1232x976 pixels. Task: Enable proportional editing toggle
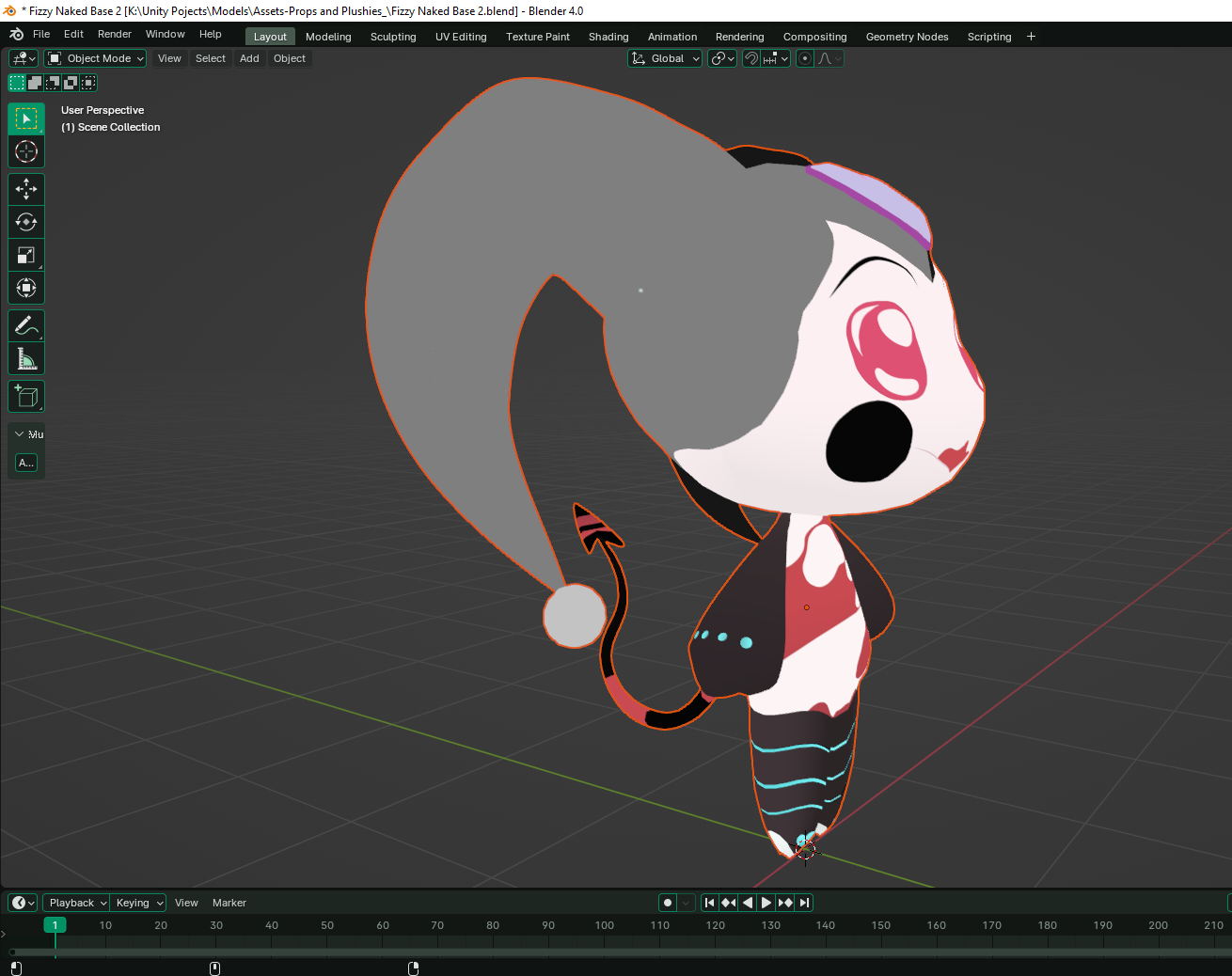click(805, 58)
